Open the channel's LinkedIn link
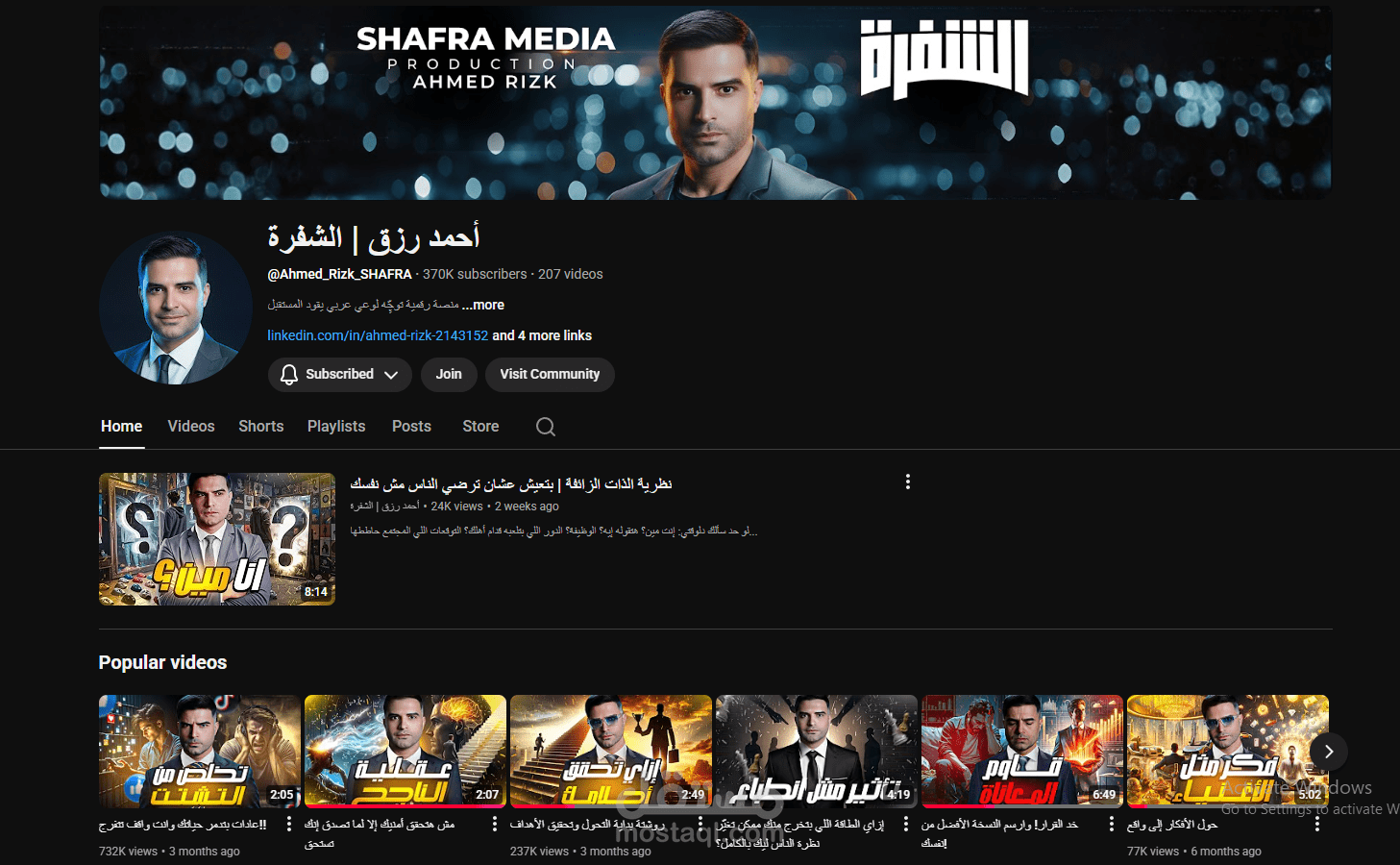The image size is (1400, 865). [x=377, y=335]
